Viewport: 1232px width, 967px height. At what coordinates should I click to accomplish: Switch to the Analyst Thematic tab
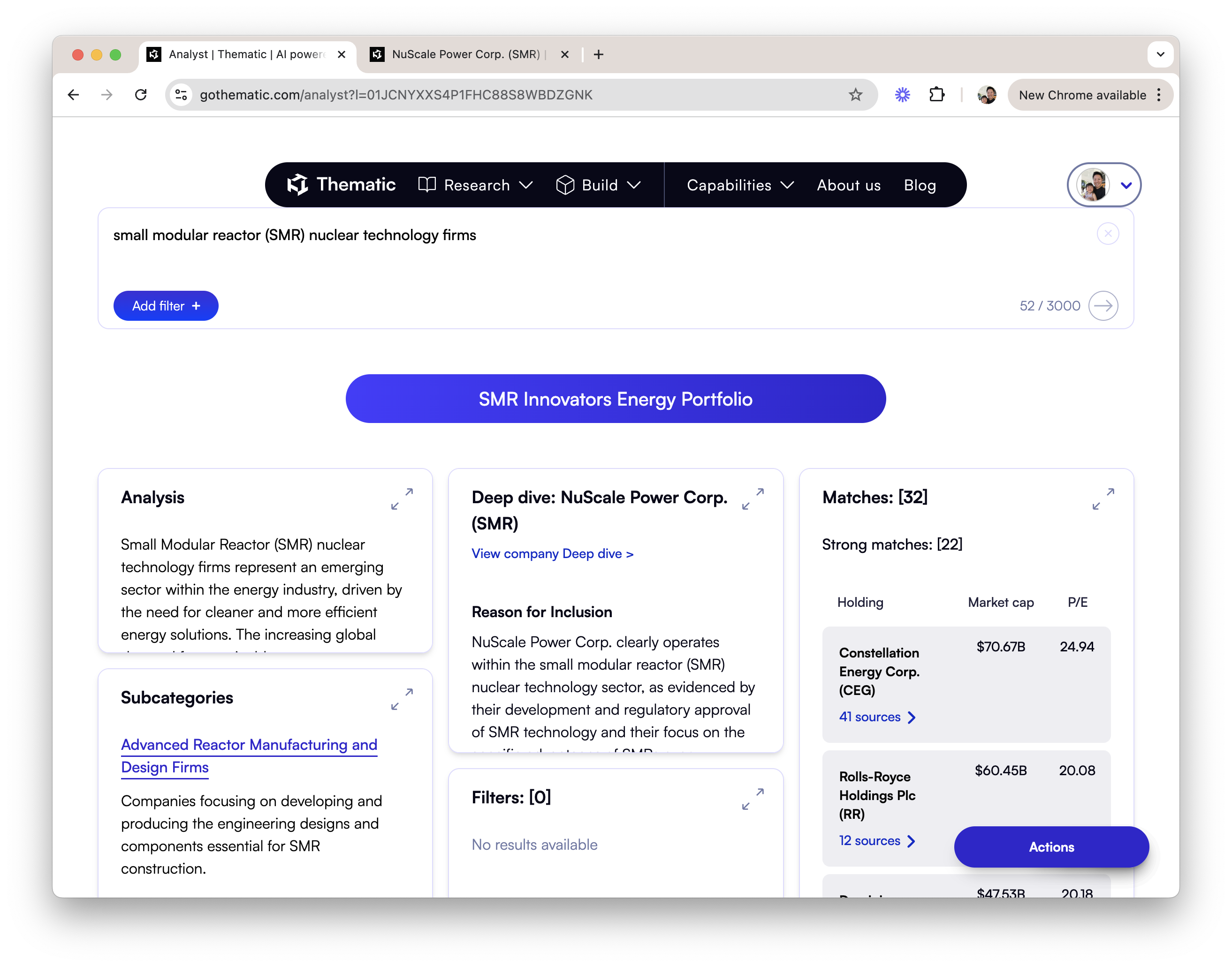[x=248, y=54]
